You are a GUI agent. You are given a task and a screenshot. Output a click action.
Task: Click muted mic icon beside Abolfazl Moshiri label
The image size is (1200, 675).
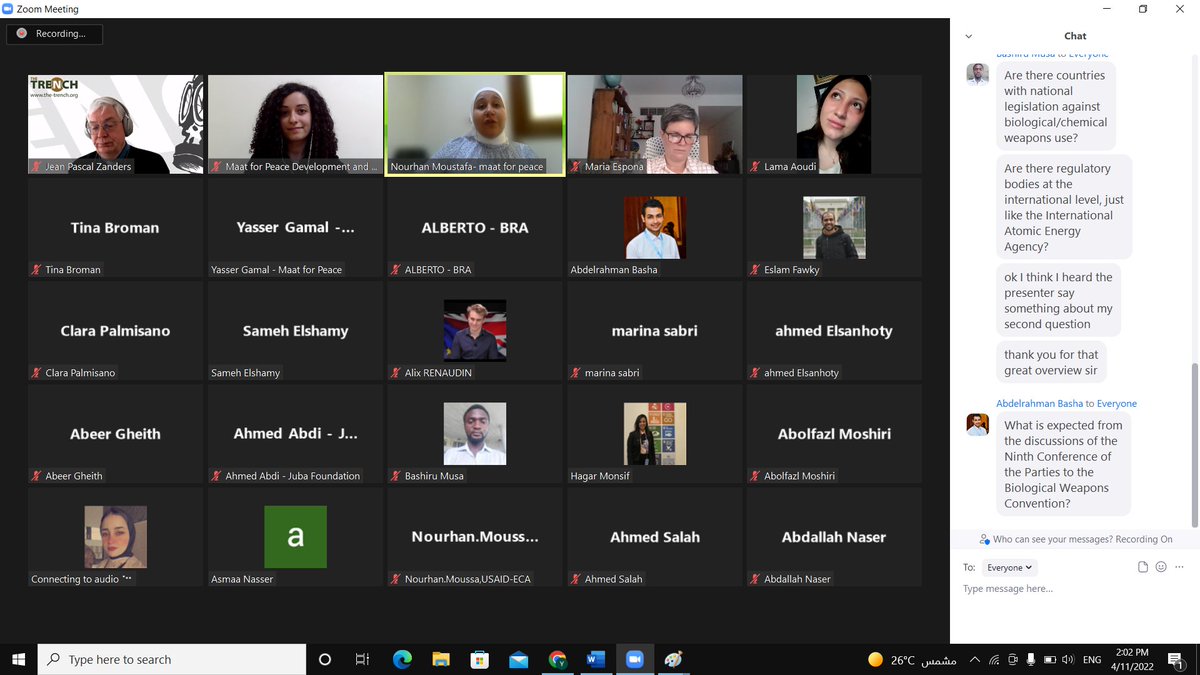756,476
